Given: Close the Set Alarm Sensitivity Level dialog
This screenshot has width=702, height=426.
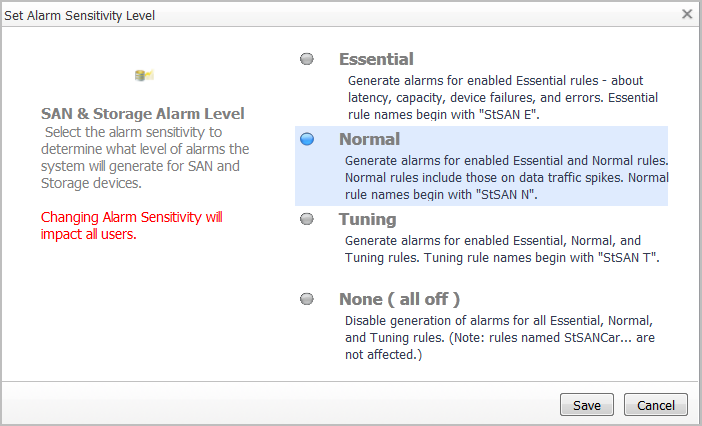Looking at the screenshot, I should pyautogui.click(x=687, y=14).
